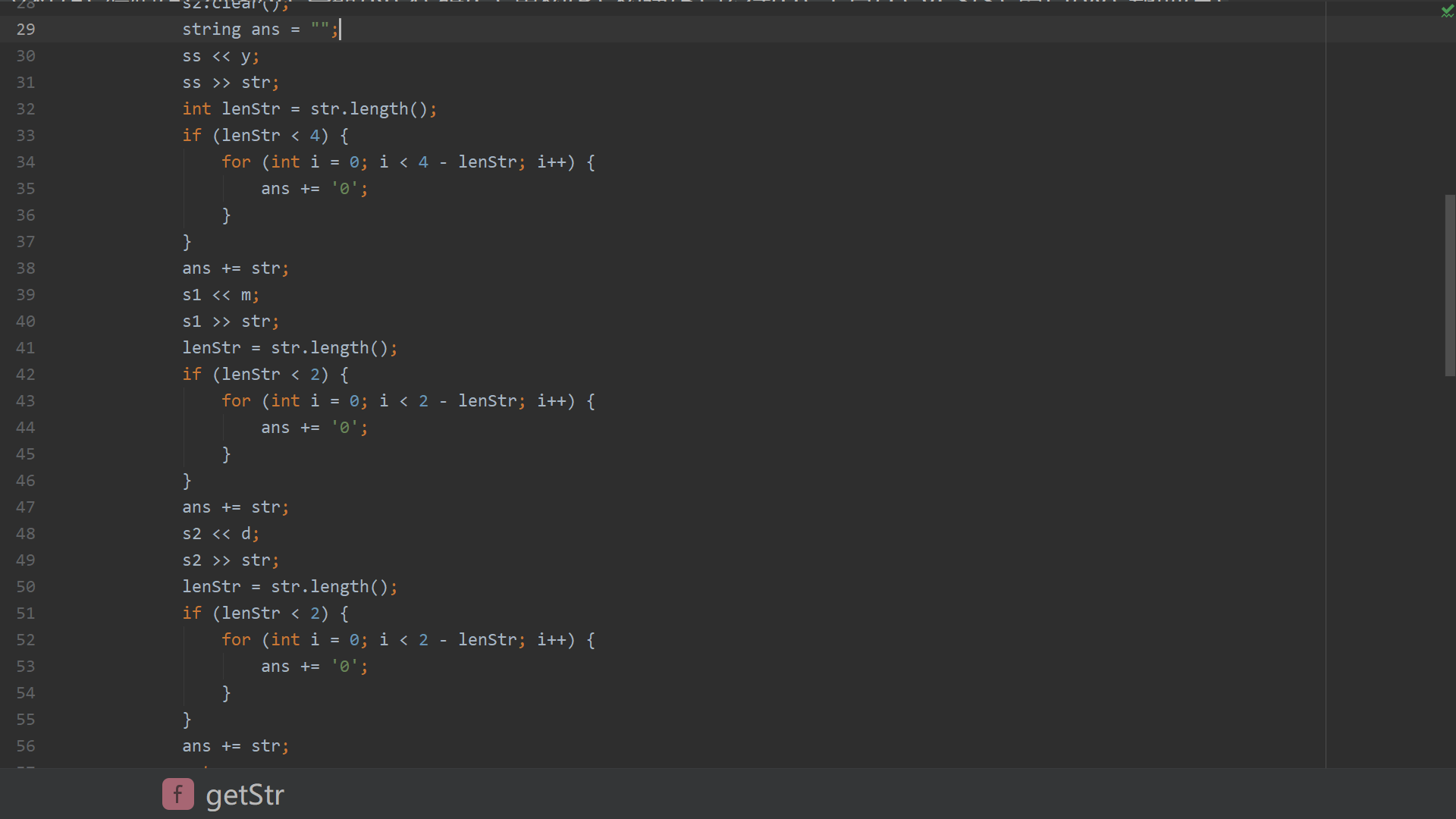Click the for loop on line 43
Image resolution: width=1456 pixels, height=819 pixels.
pos(408,401)
